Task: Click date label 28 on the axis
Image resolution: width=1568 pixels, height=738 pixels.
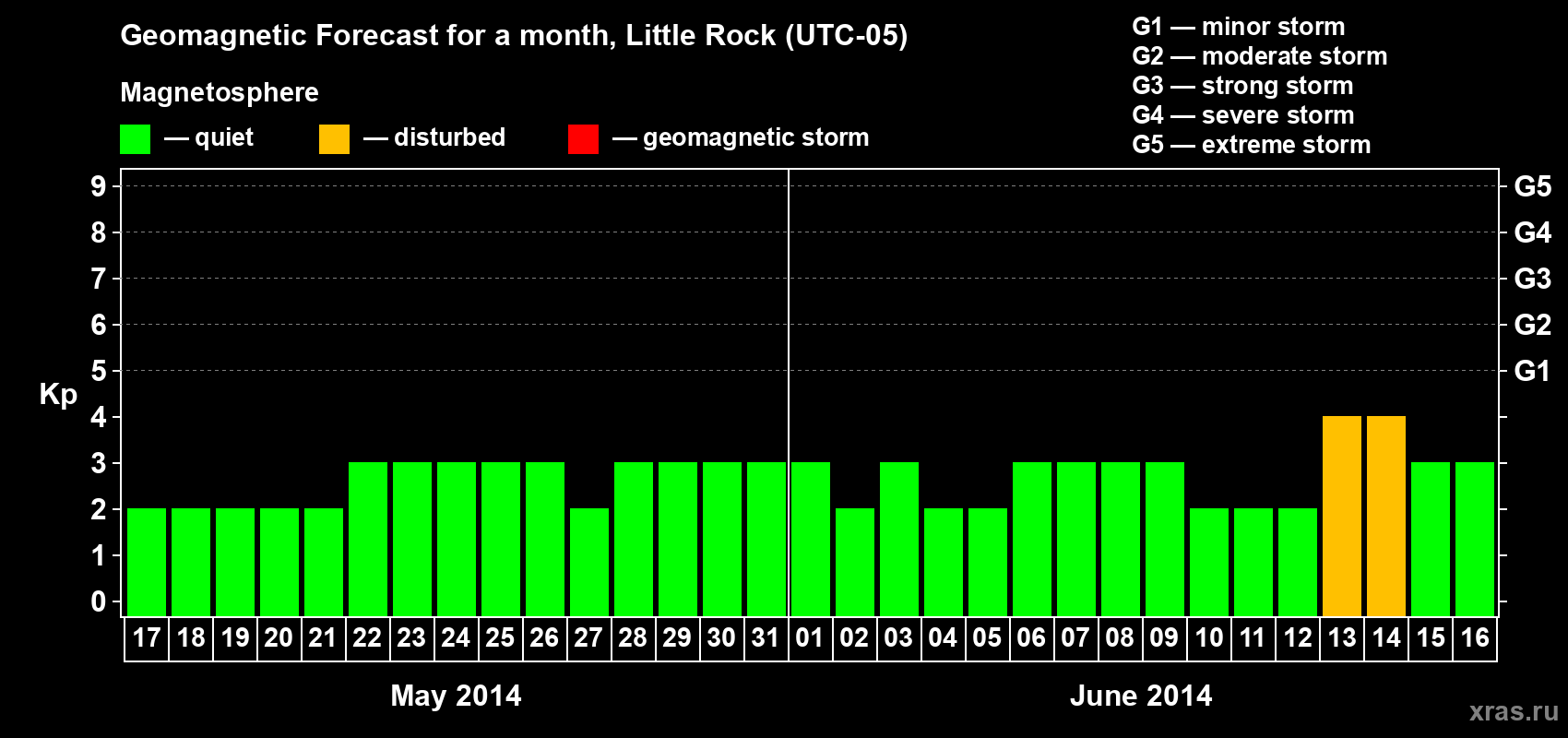Action: [x=633, y=638]
